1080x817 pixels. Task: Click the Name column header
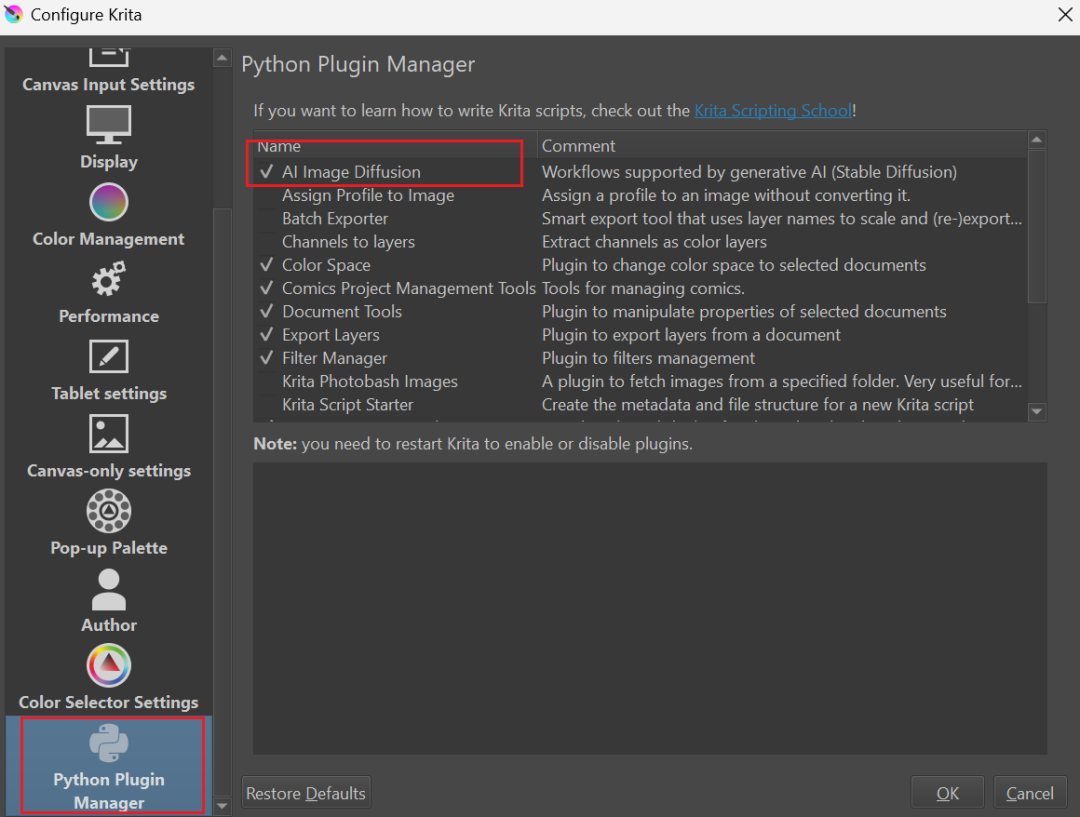point(395,145)
